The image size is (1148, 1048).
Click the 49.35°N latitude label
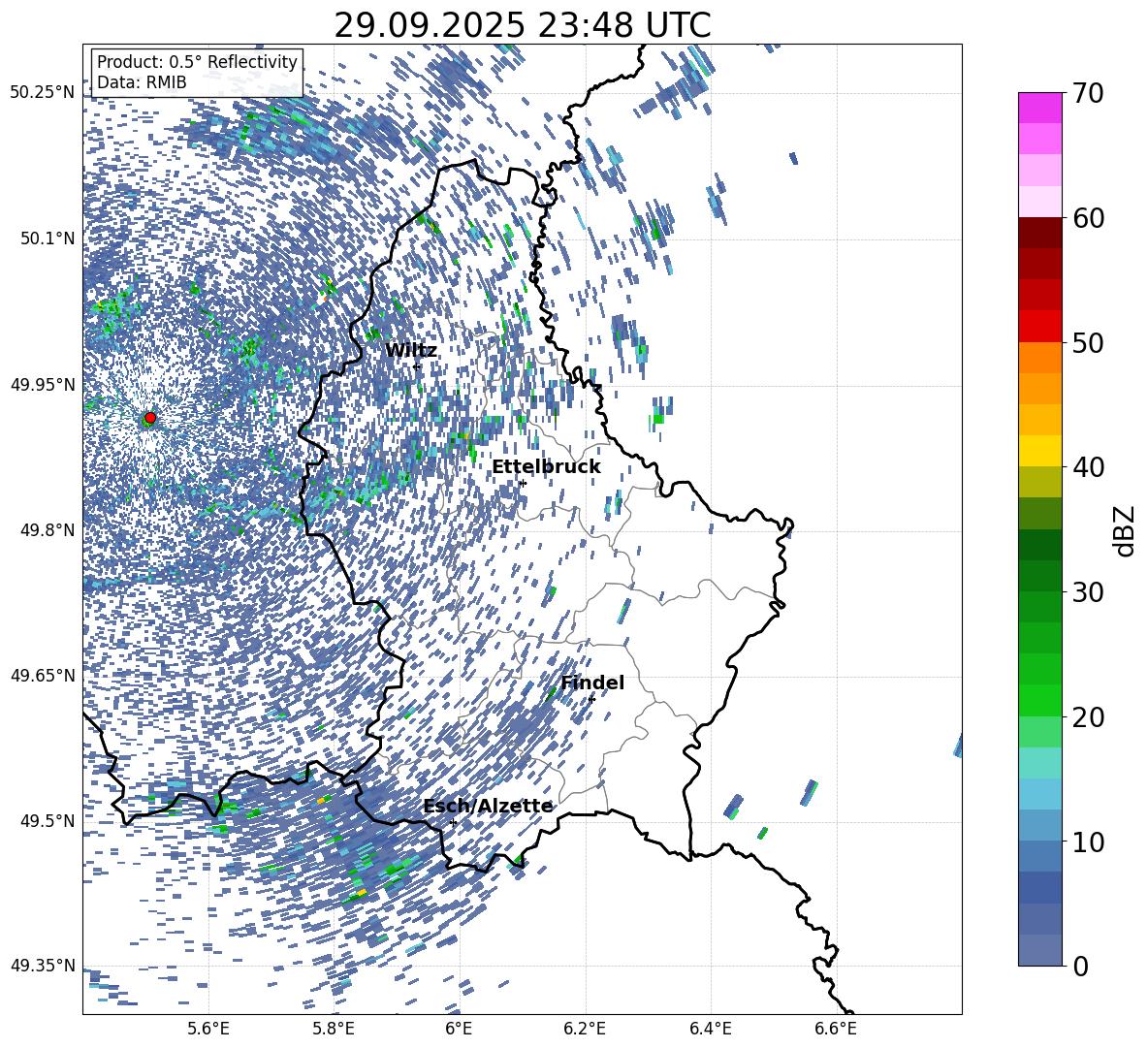click(x=42, y=966)
